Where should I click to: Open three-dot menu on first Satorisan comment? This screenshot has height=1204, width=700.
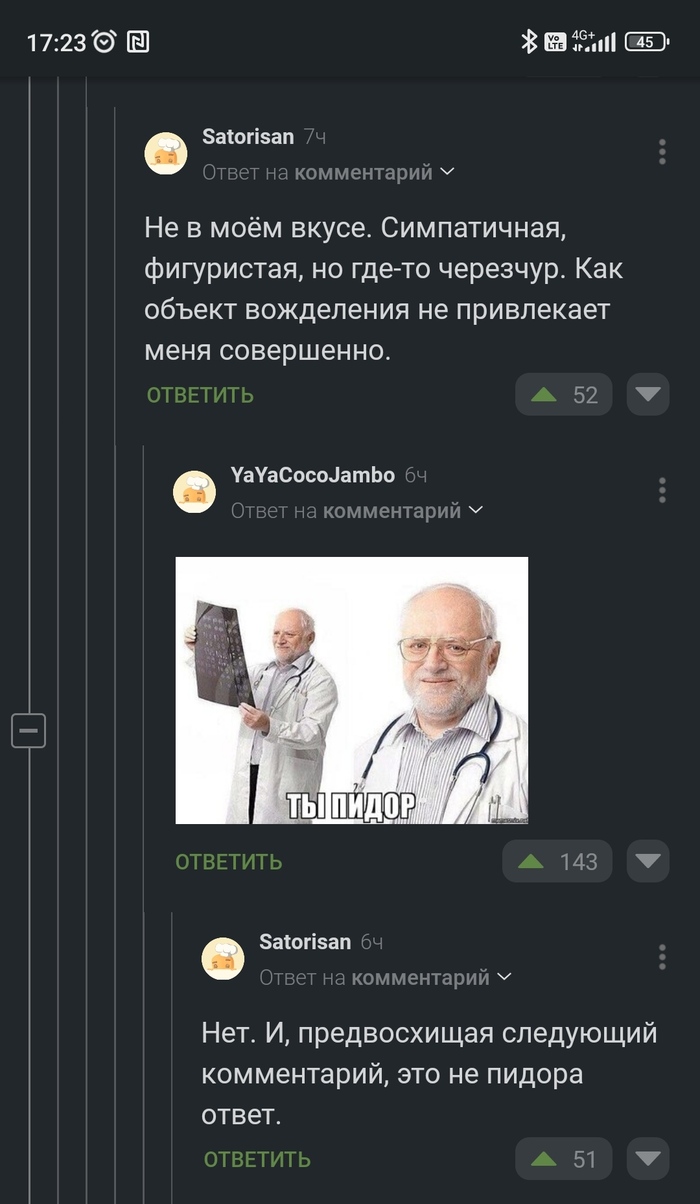pyautogui.click(x=662, y=152)
